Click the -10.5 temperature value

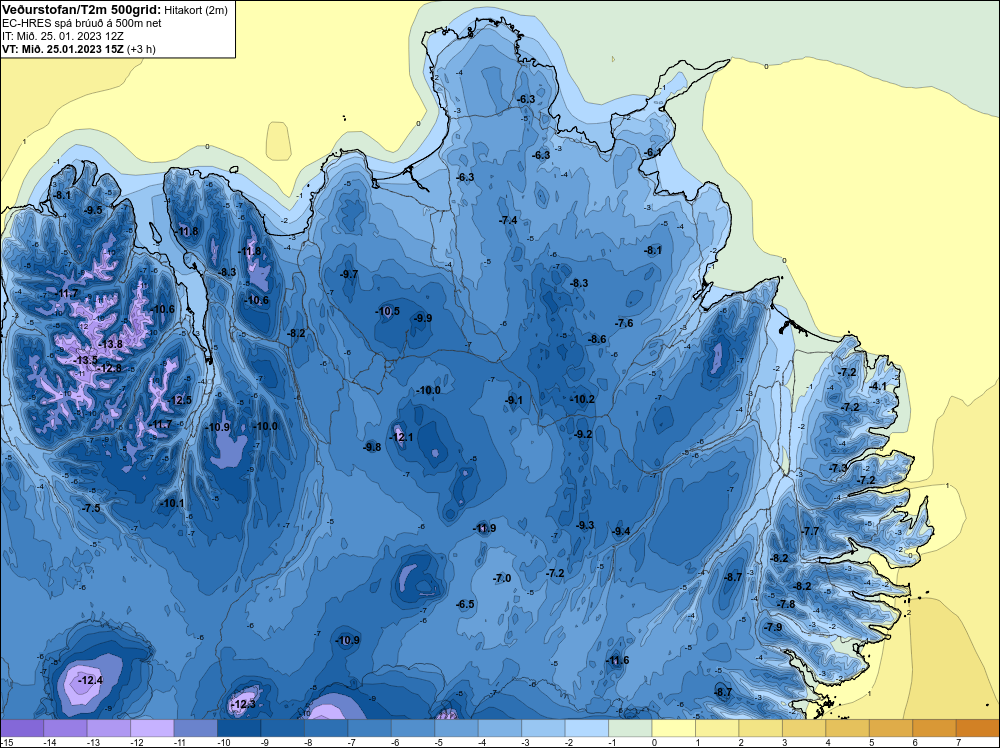(x=387, y=311)
